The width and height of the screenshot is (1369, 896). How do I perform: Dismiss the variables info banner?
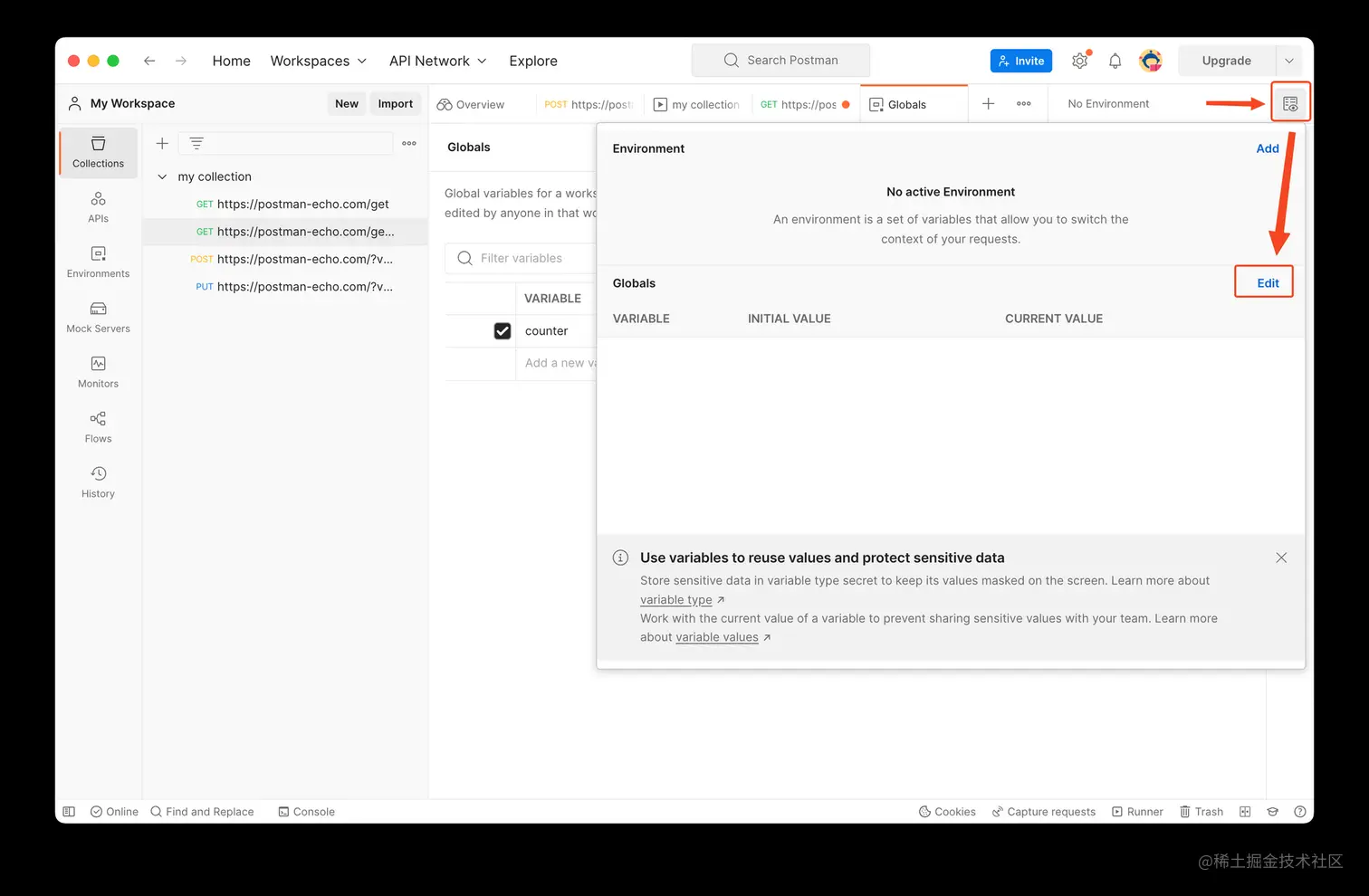[x=1281, y=558]
